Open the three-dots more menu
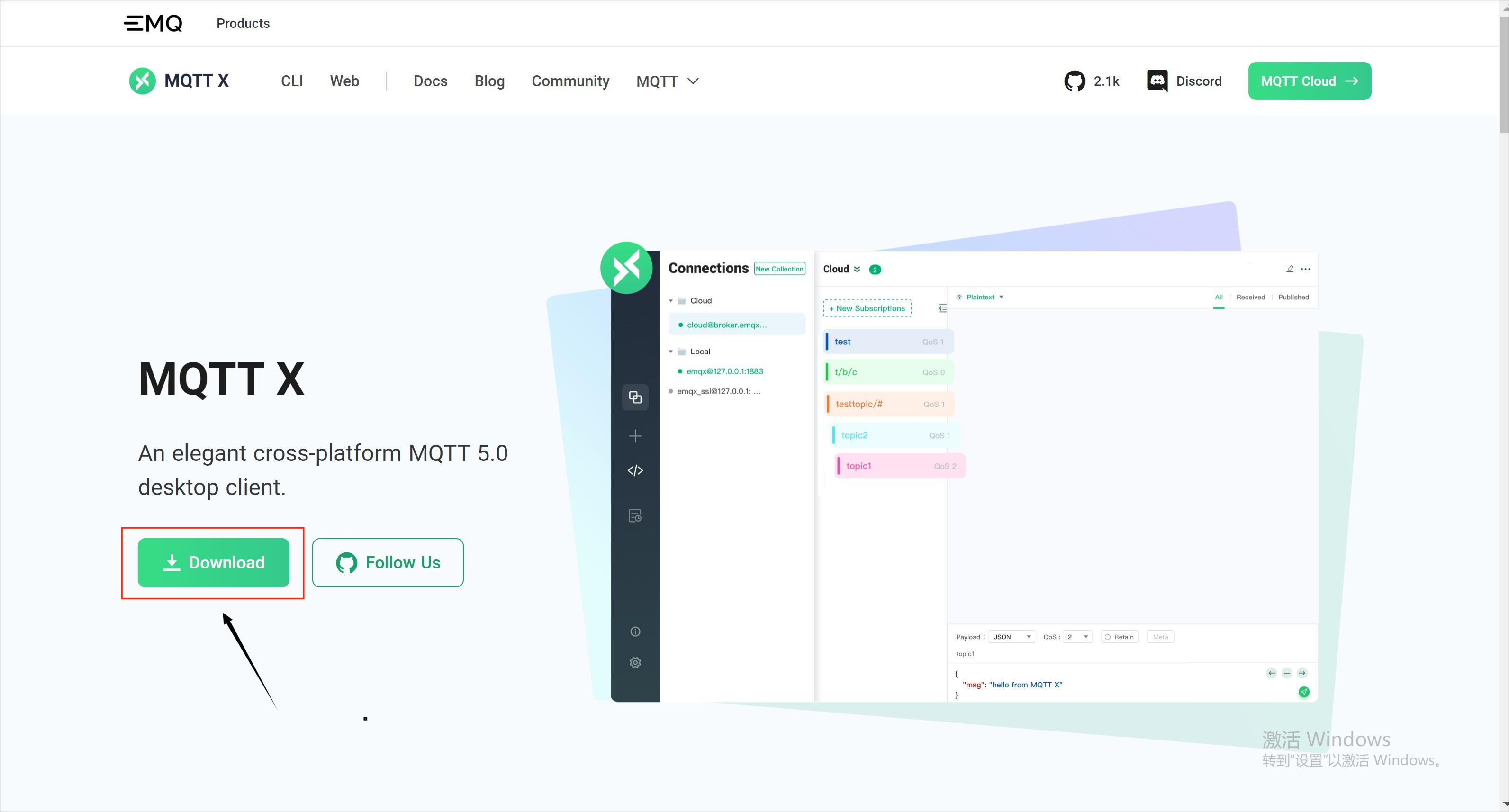1509x812 pixels. pos(1306,269)
